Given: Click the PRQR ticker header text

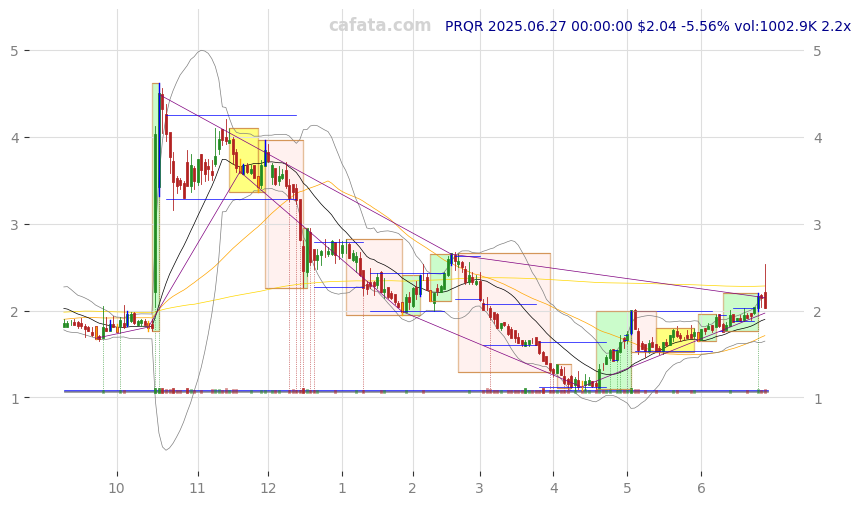Looking at the screenshot, I should [x=647, y=26].
